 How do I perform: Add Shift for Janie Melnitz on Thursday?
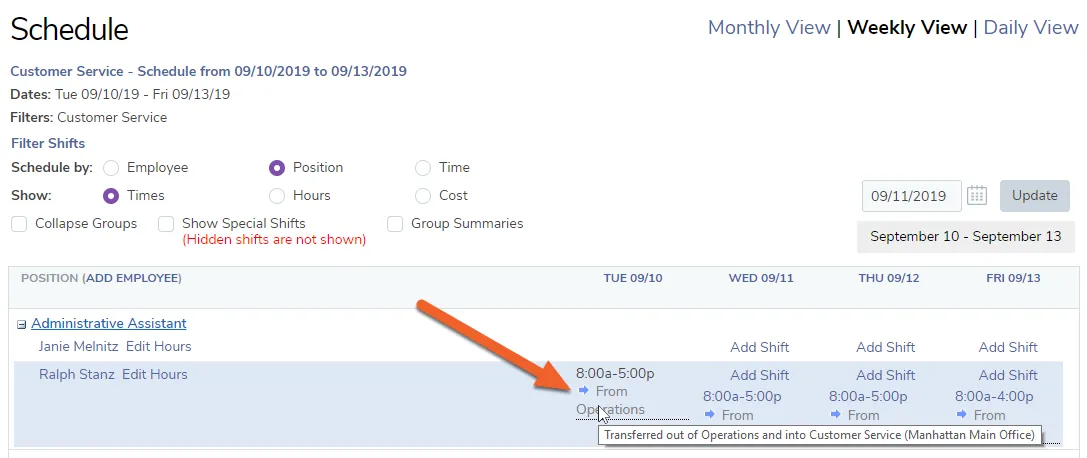pos(885,347)
